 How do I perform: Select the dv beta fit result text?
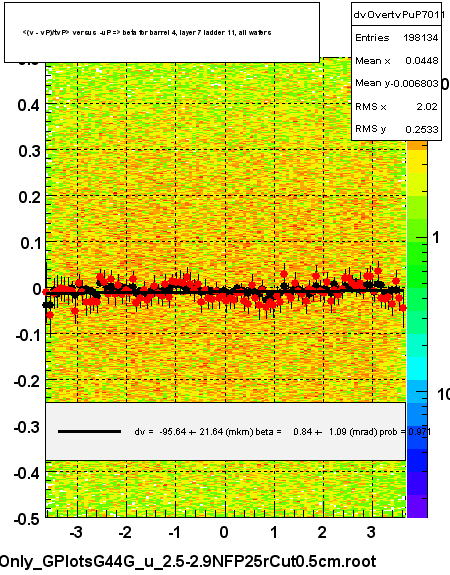(282, 432)
